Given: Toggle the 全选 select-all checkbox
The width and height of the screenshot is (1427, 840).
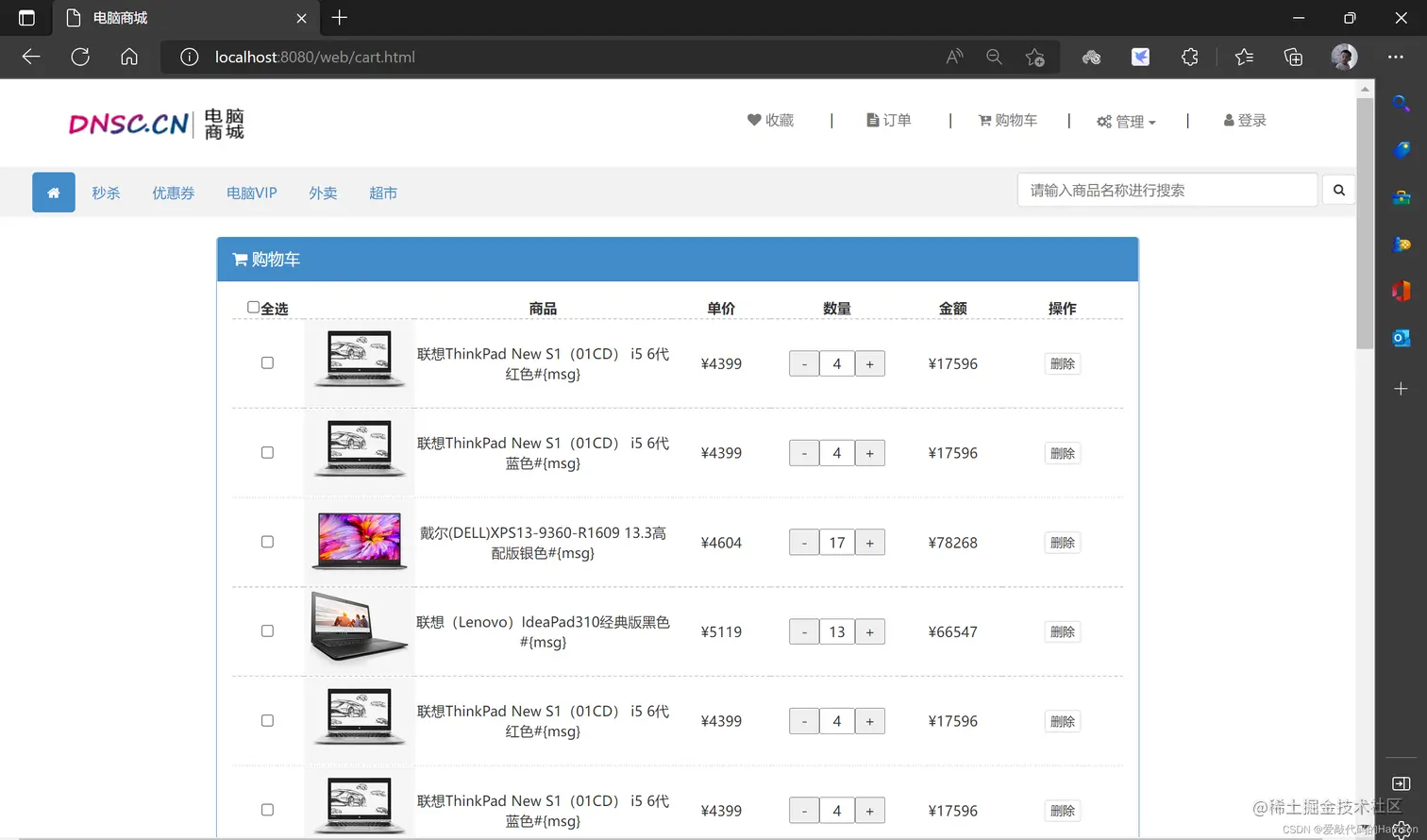Looking at the screenshot, I should pyautogui.click(x=253, y=307).
